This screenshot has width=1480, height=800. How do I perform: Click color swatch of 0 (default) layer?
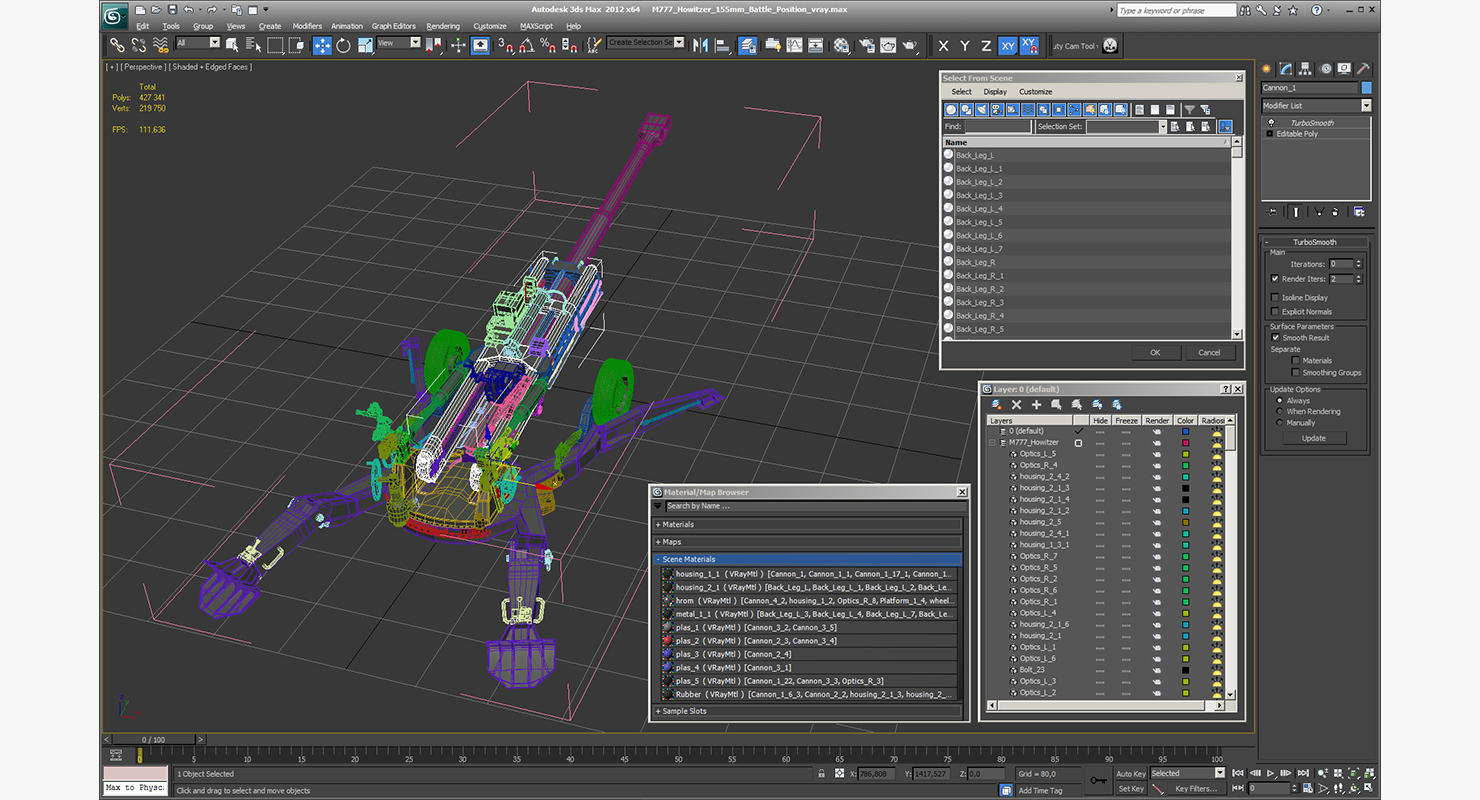1186,431
